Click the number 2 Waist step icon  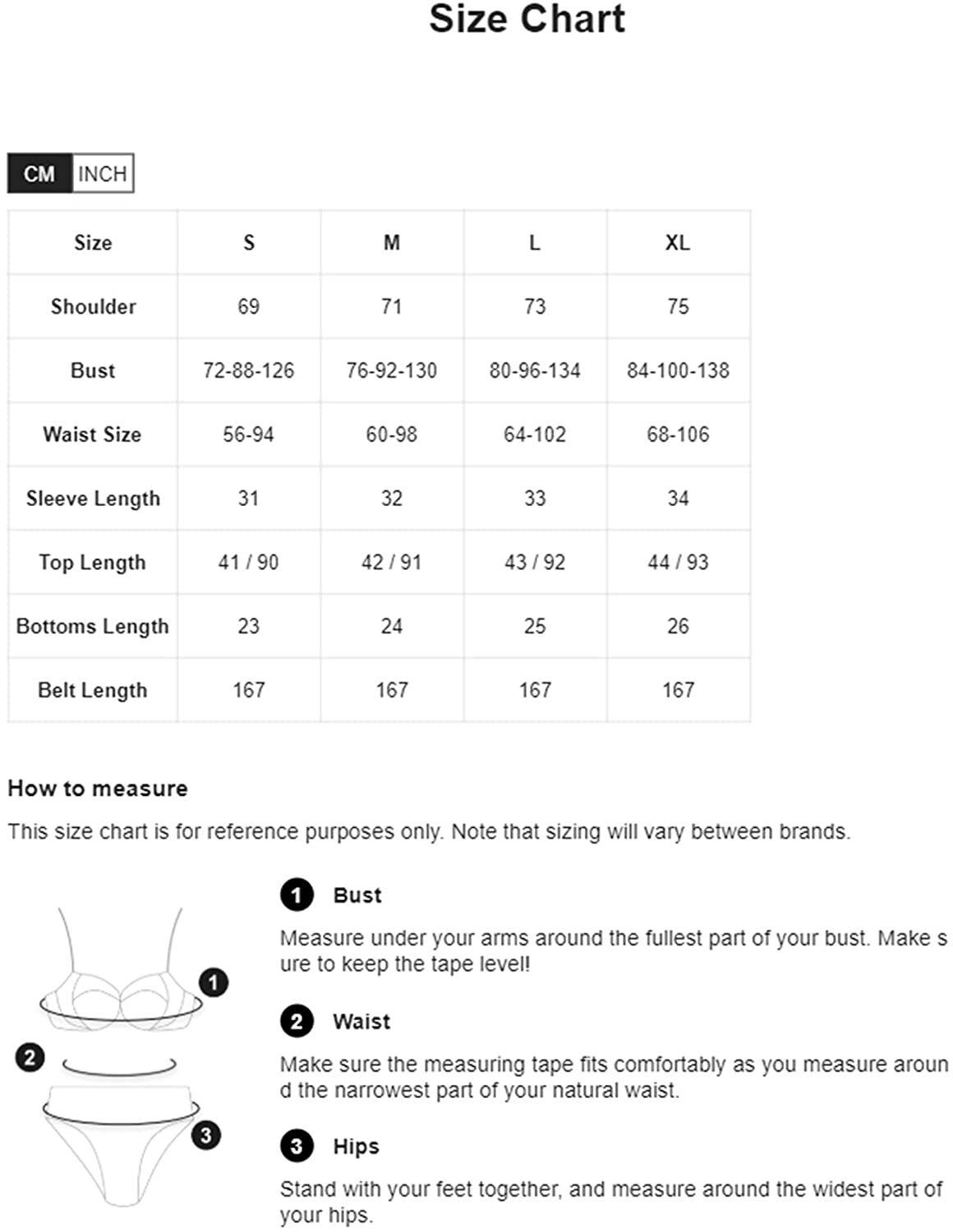point(297,1021)
